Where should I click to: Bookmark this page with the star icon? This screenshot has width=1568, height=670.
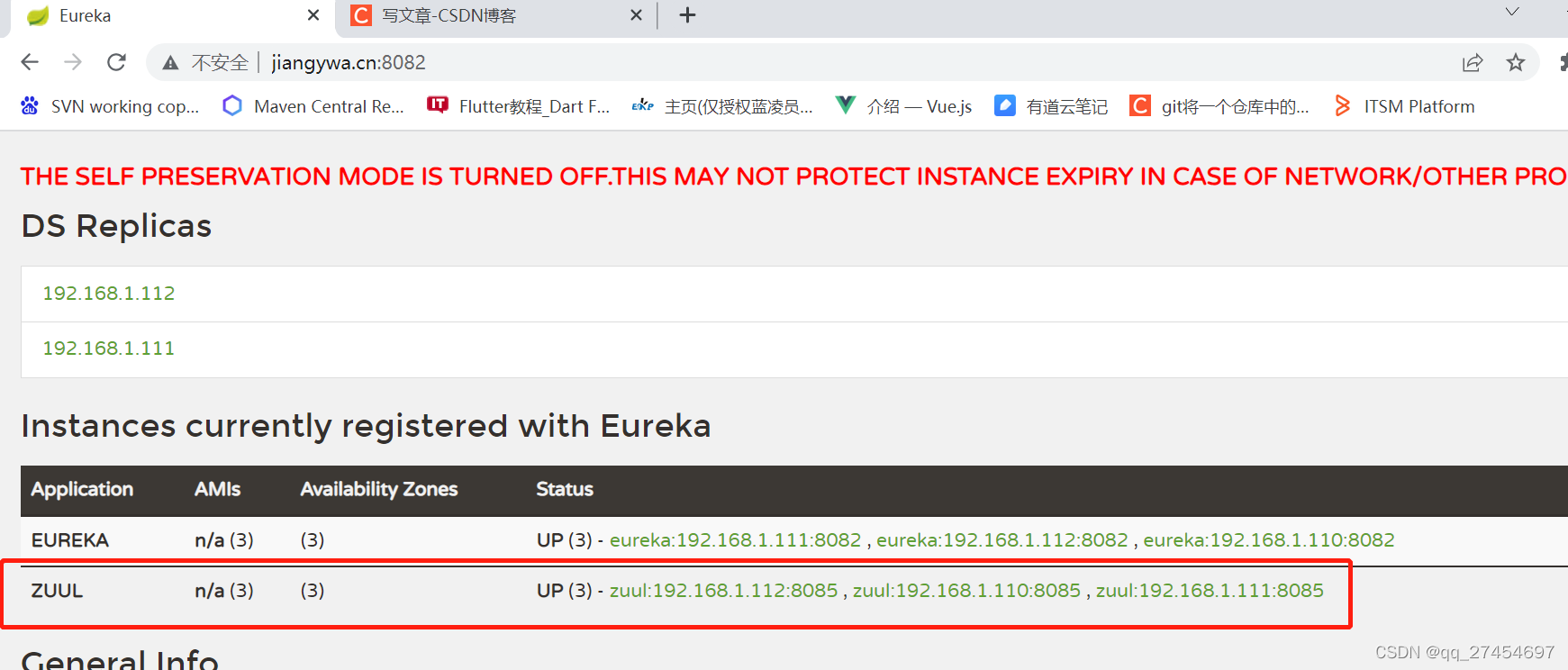(x=1516, y=62)
